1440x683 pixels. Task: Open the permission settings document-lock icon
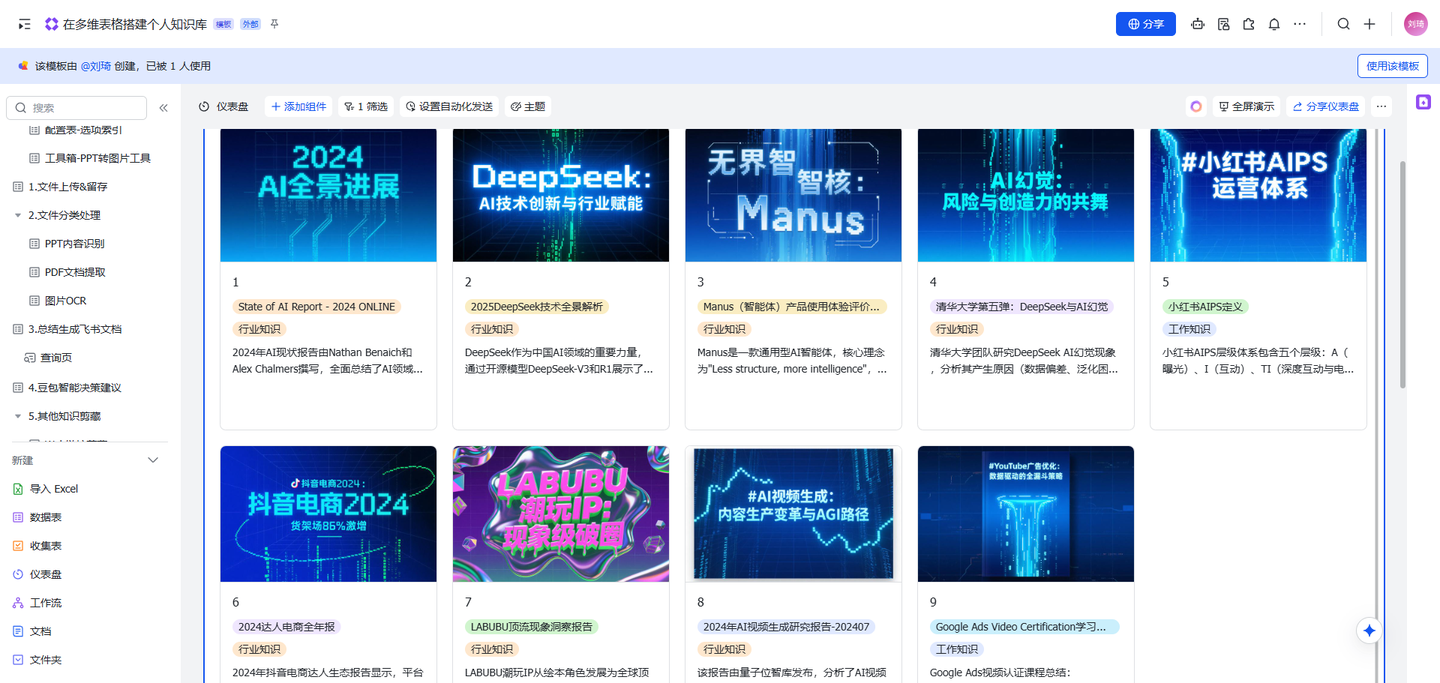[1223, 24]
